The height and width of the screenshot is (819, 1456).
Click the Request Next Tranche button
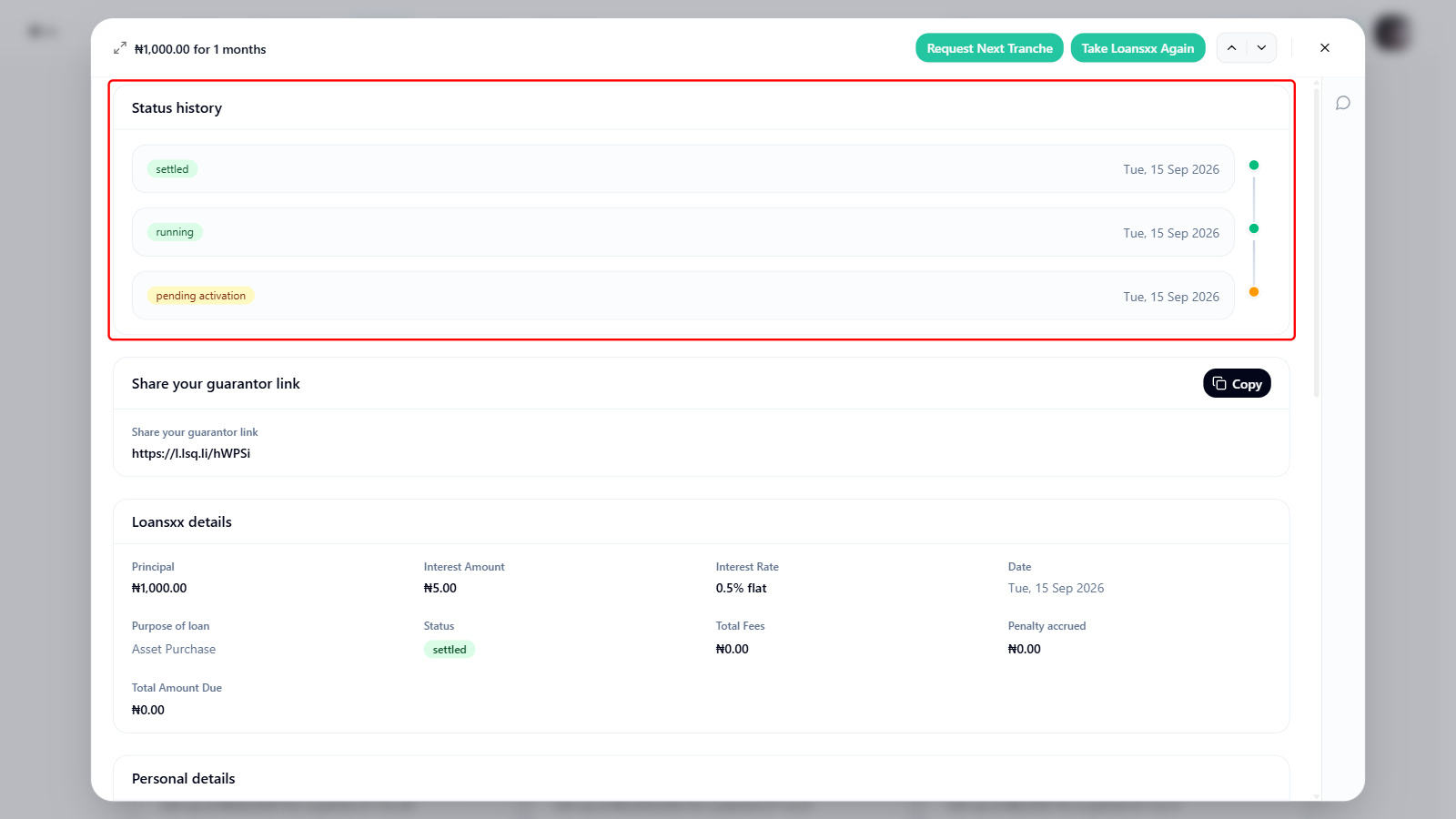coord(989,48)
